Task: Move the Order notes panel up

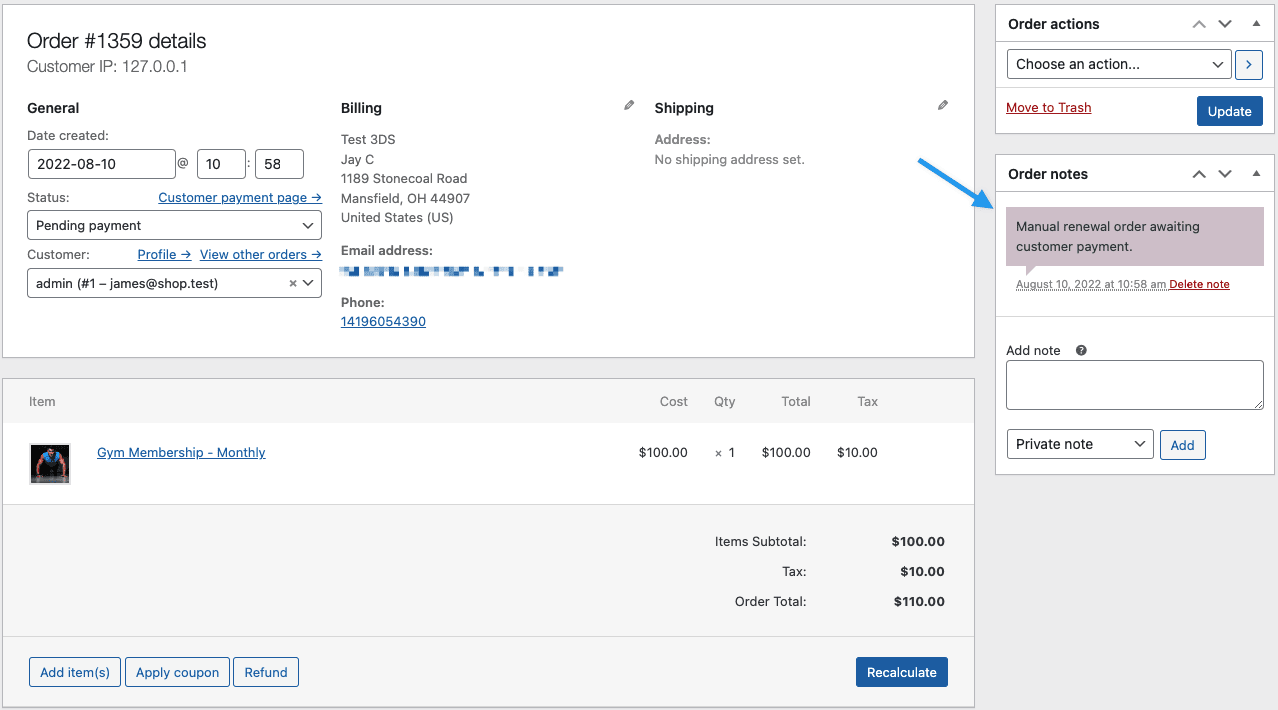Action: (1198, 173)
